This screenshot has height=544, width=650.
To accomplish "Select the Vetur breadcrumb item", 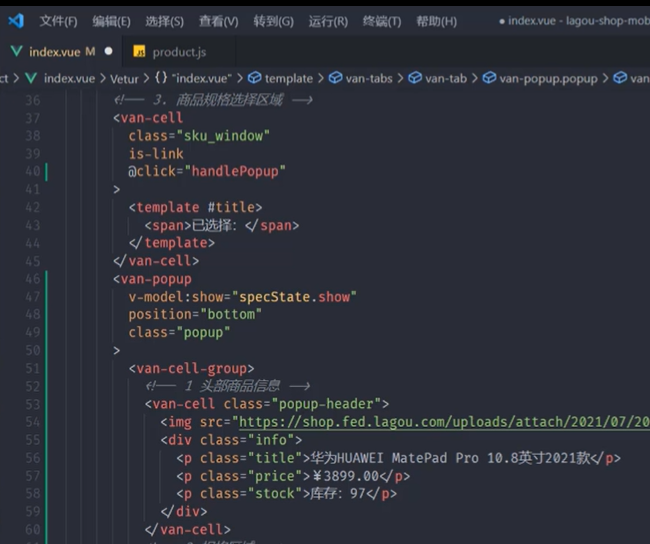I will click(124, 78).
